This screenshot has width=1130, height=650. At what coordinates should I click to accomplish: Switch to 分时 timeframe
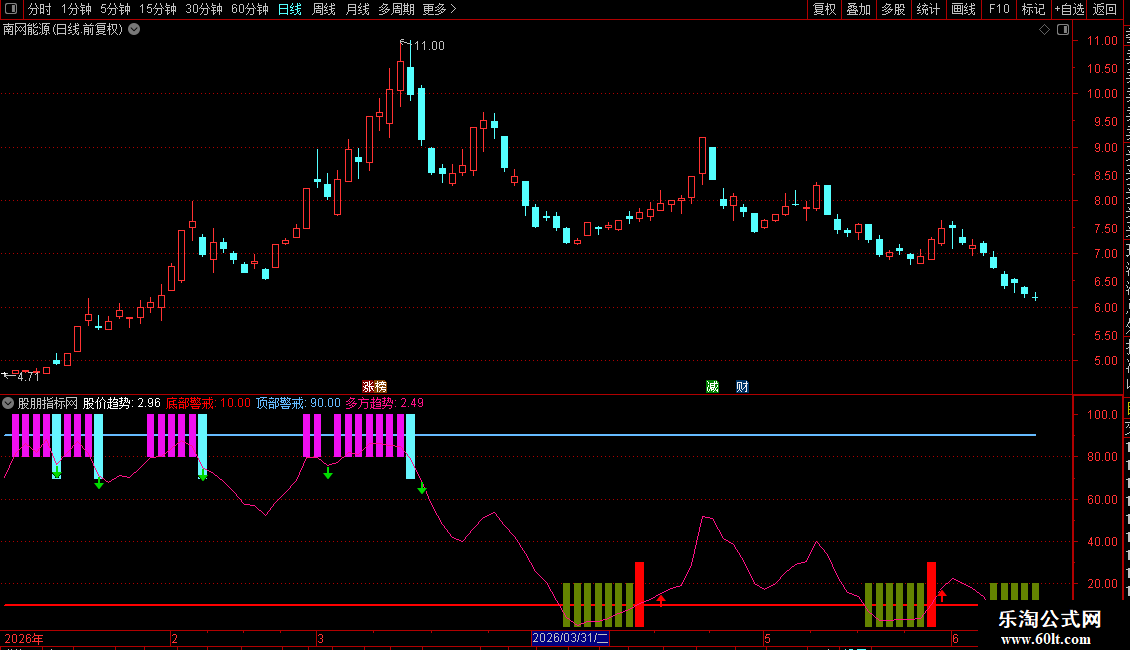40,9
